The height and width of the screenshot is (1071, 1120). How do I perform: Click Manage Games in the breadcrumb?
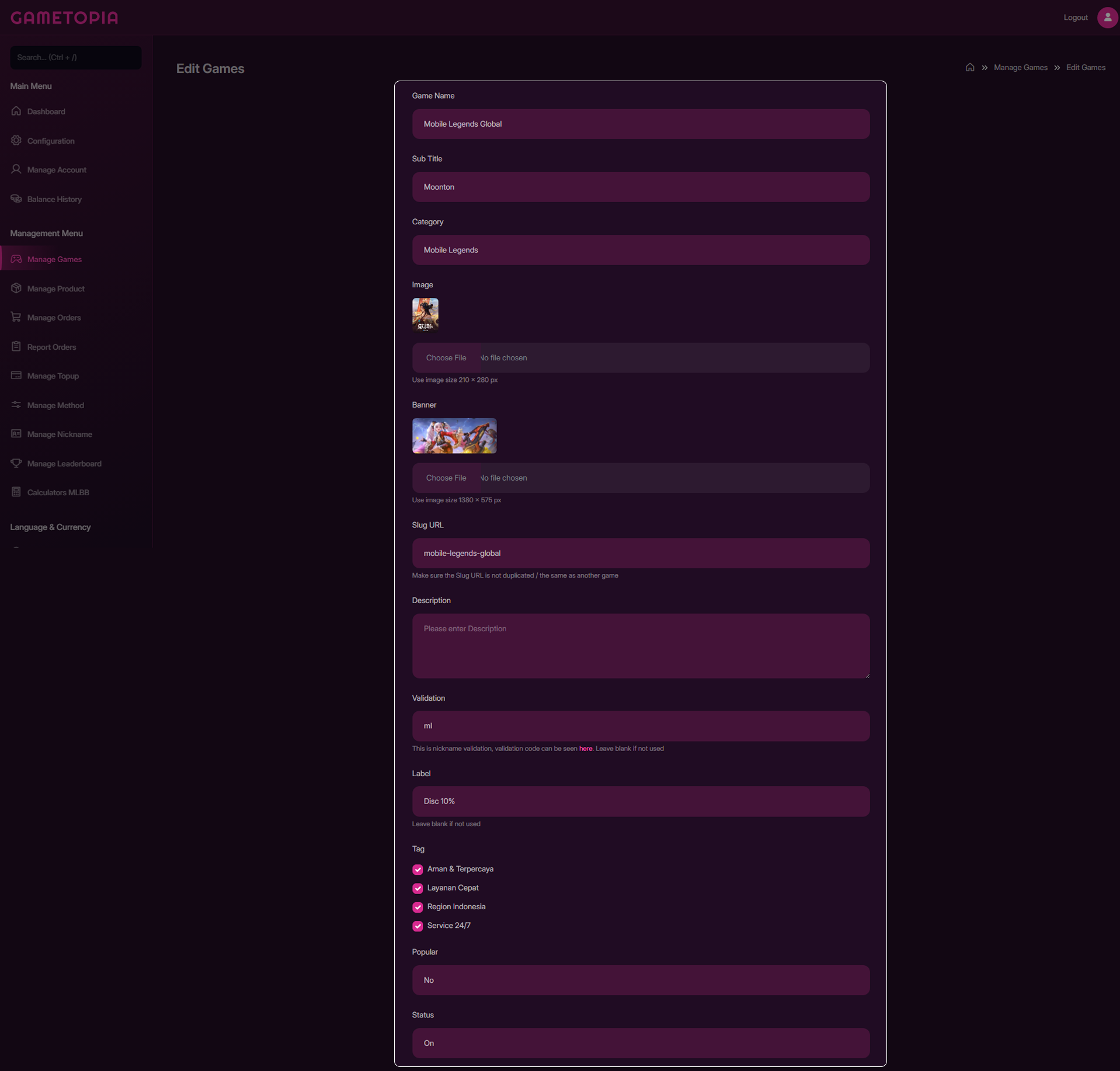[1020, 67]
